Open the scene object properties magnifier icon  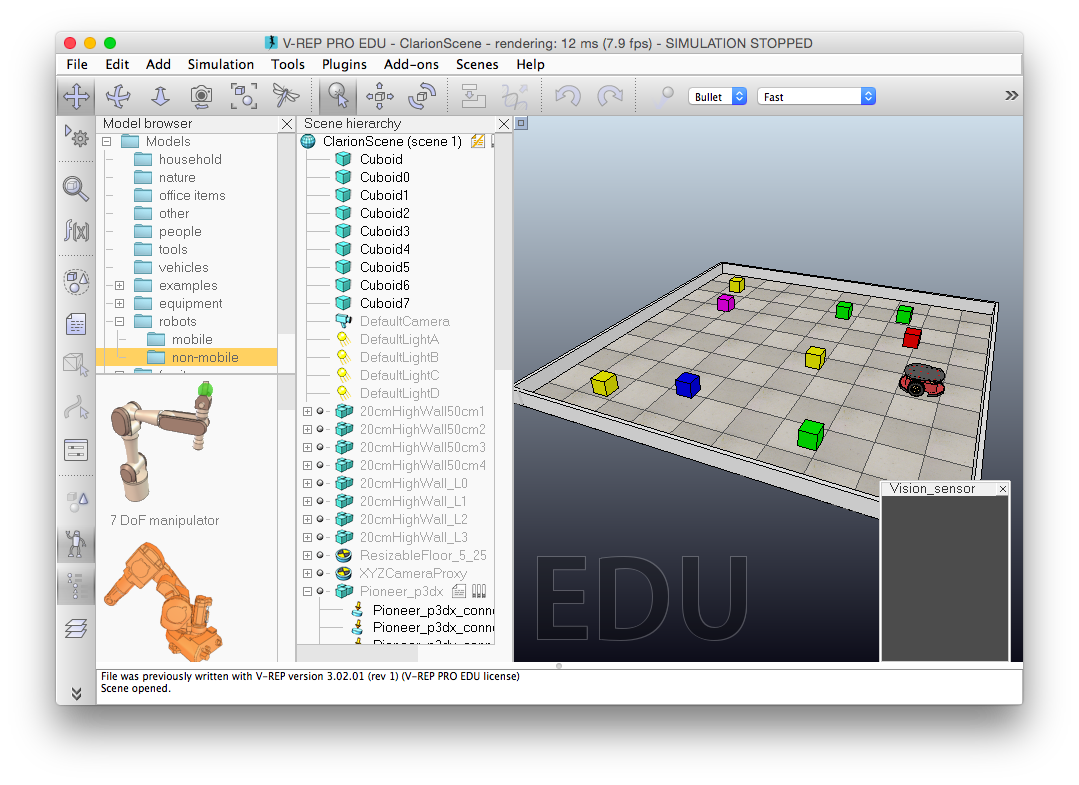click(x=76, y=187)
